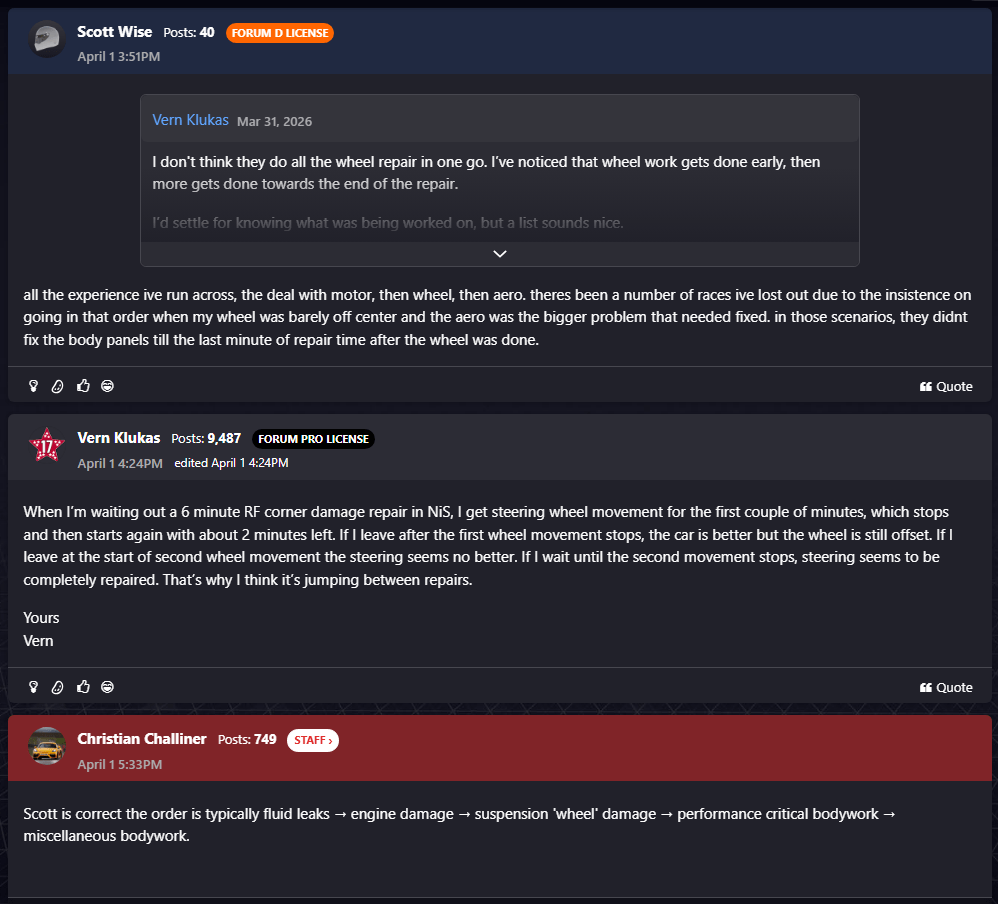Open Vern Klukas link in quoted post

coord(190,120)
